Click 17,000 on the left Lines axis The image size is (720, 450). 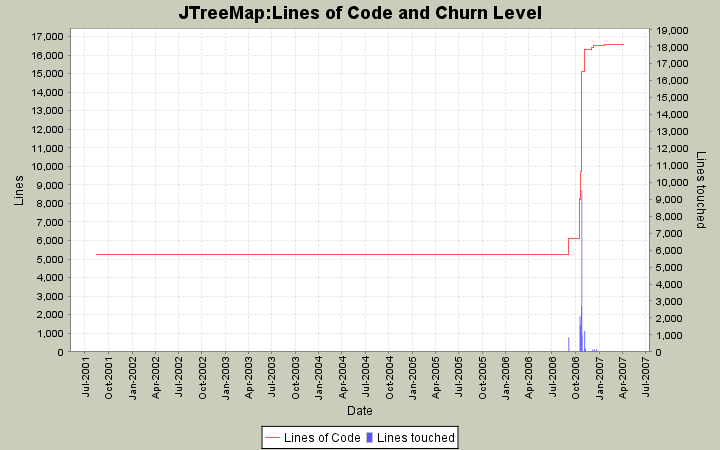(x=47, y=36)
